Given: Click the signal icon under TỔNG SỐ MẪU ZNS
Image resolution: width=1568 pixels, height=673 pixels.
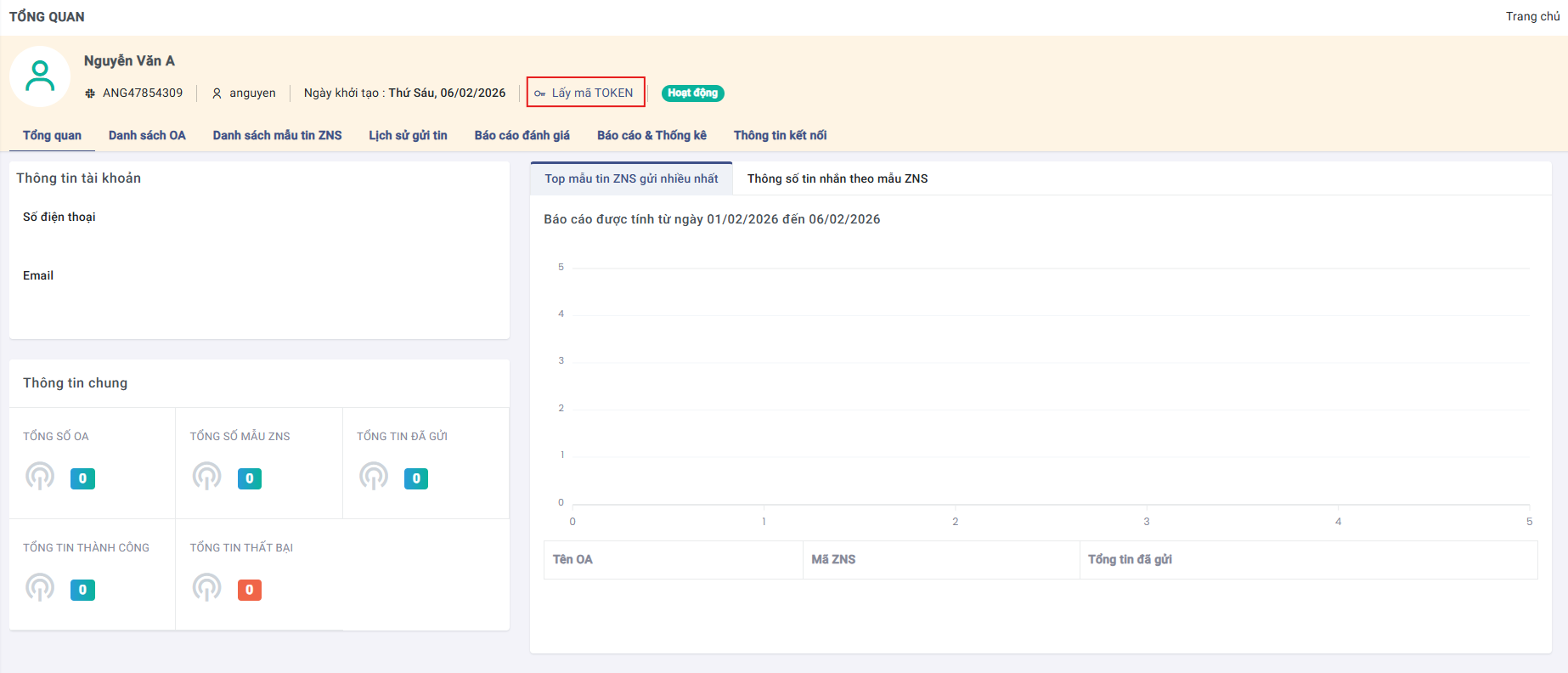Looking at the screenshot, I should click(x=206, y=477).
